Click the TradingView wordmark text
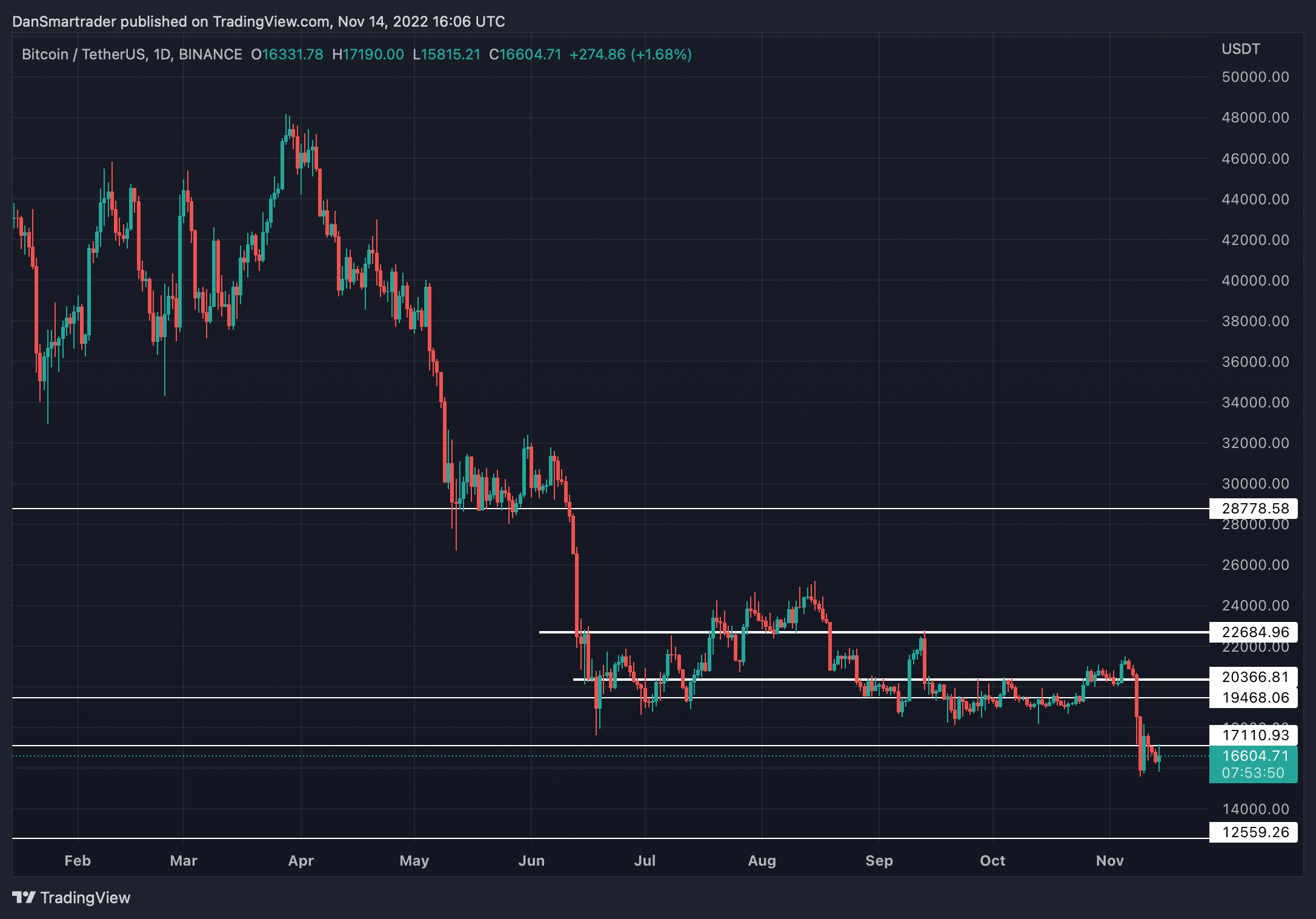 pyautogui.click(x=85, y=898)
